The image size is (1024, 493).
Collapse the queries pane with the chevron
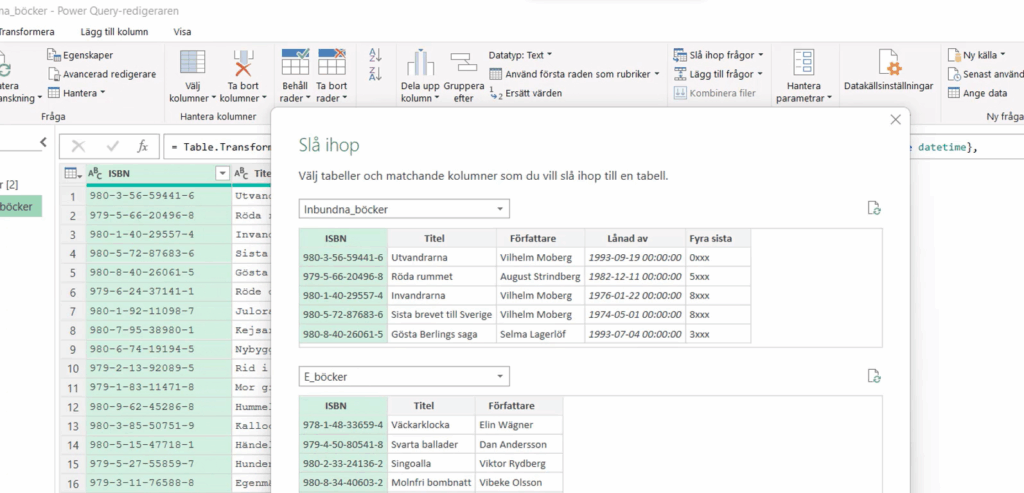[x=43, y=143]
